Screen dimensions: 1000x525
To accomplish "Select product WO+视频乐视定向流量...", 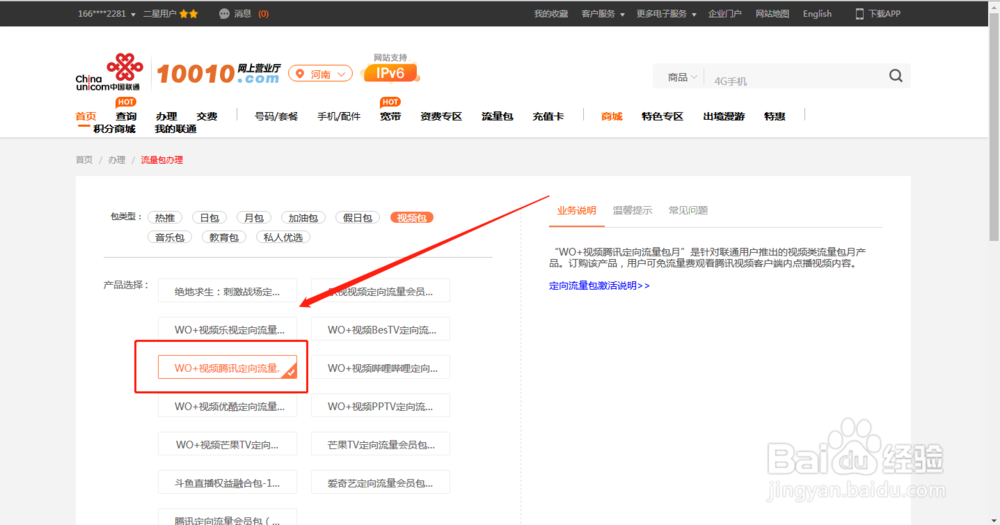I will [x=228, y=329].
